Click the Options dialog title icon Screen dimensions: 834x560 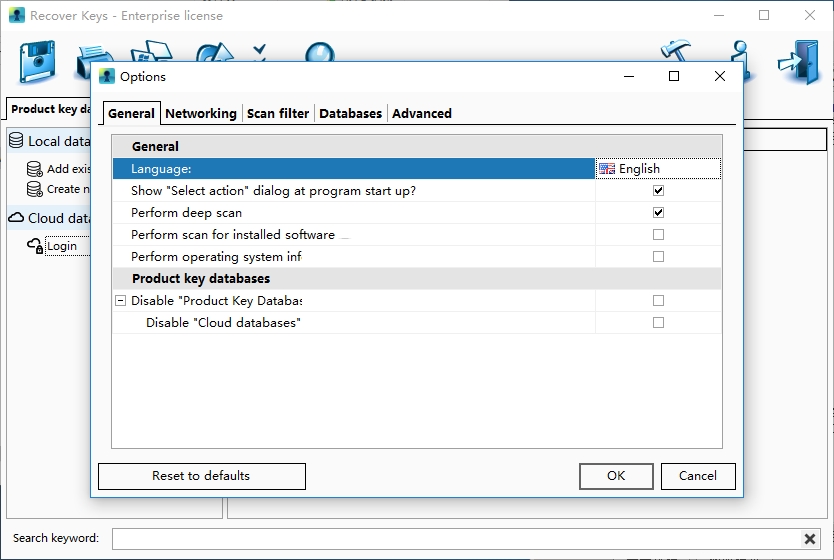(x=107, y=77)
